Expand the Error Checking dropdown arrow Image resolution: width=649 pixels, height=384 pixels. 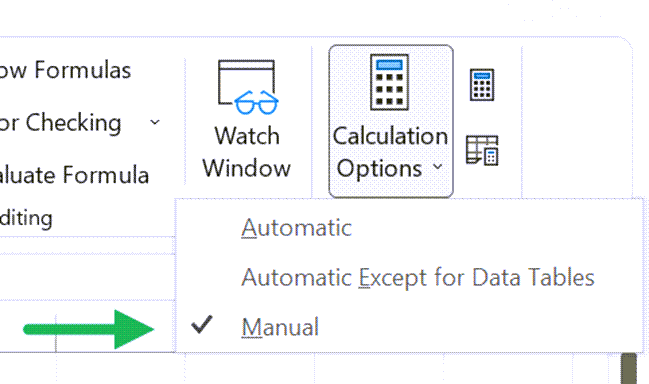tap(155, 122)
